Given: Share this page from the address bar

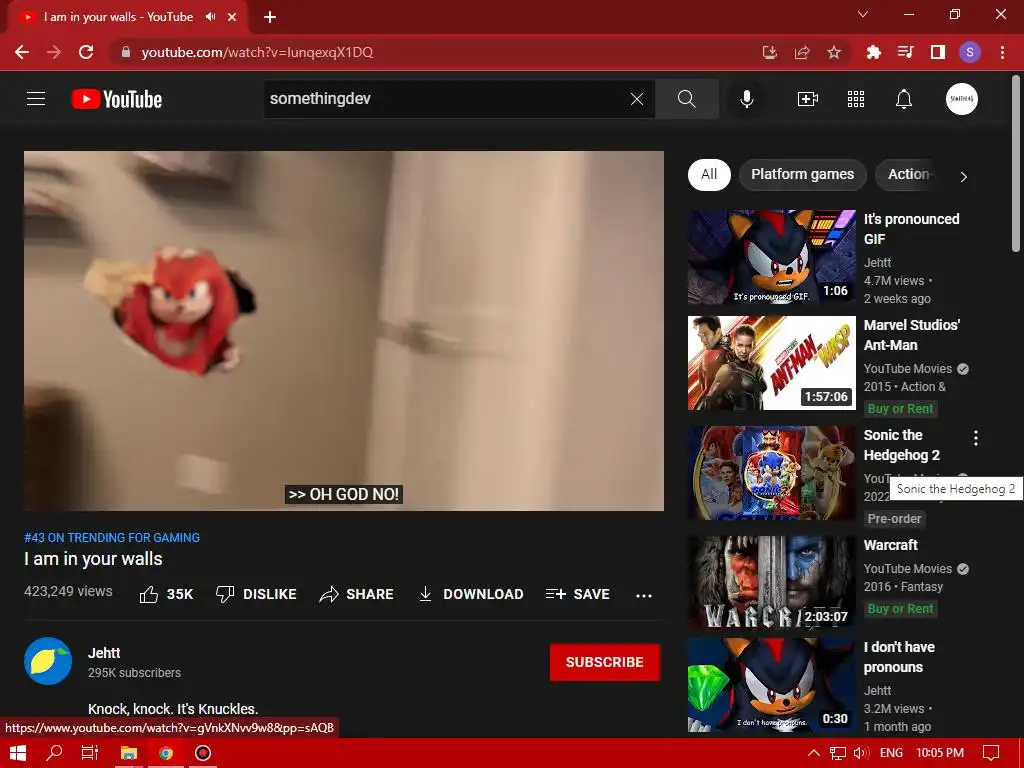Looking at the screenshot, I should 802,52.
